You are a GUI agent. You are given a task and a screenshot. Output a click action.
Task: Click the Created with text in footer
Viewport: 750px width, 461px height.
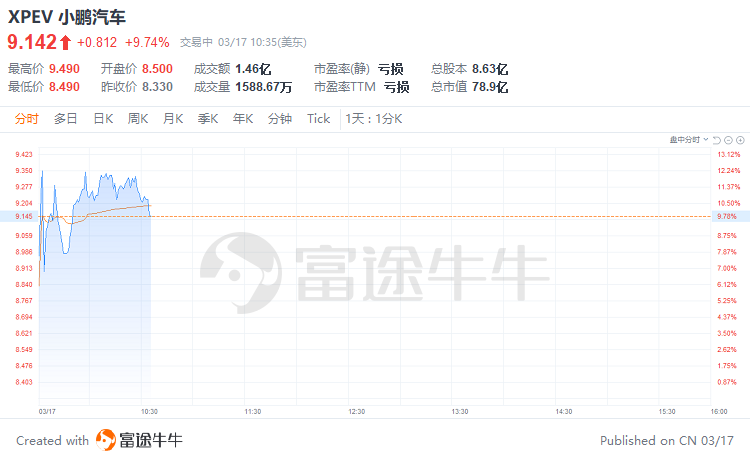coord(53,440)
